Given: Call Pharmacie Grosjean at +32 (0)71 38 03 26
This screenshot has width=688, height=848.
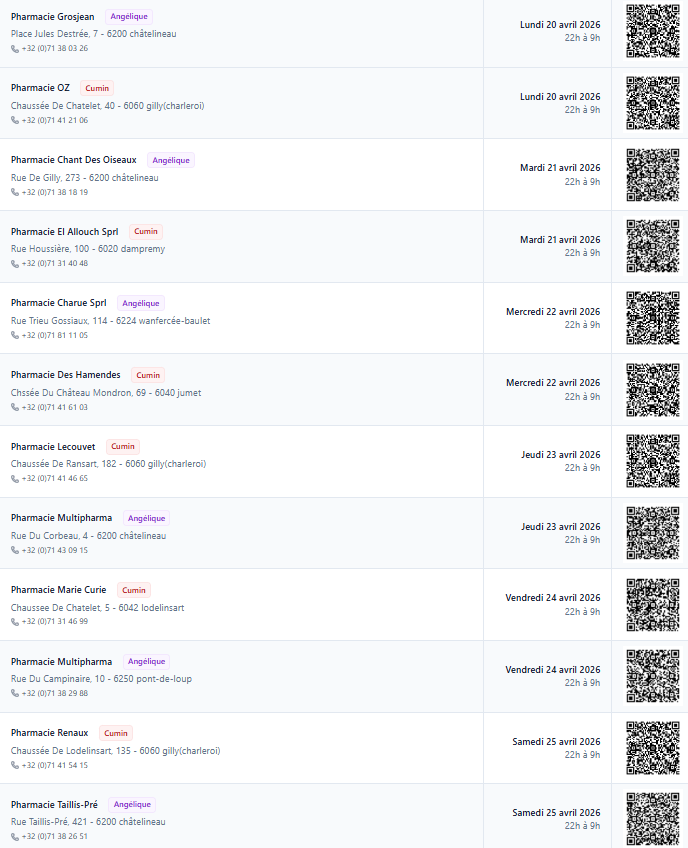Looking at the screenshot, I should point(55,48).
